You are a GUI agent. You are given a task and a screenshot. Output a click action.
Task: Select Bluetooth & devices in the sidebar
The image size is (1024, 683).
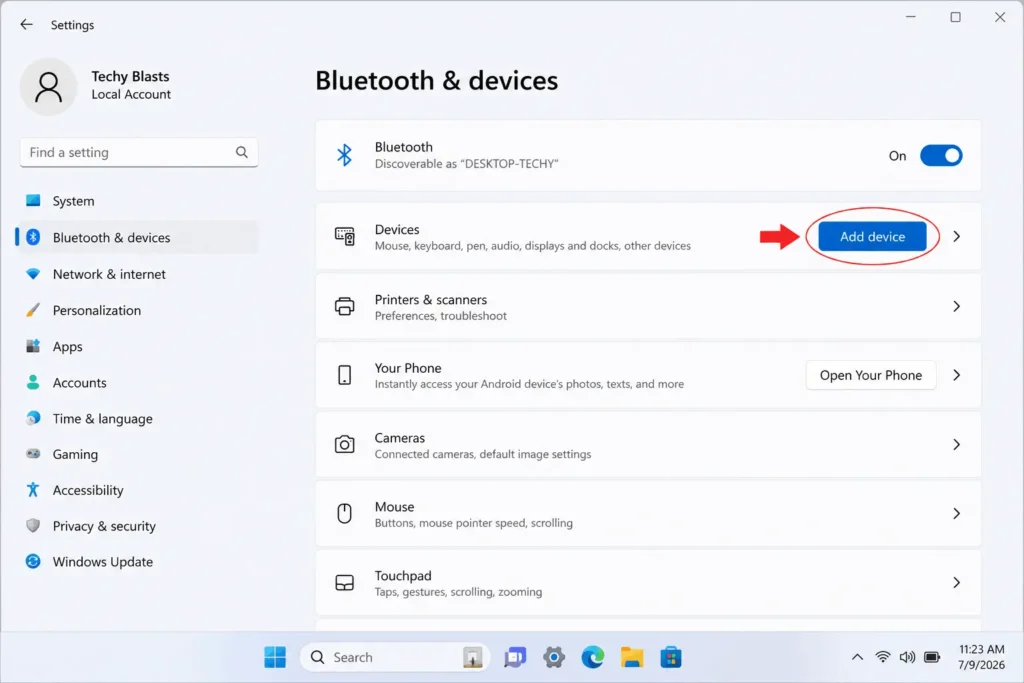point(138,238)
